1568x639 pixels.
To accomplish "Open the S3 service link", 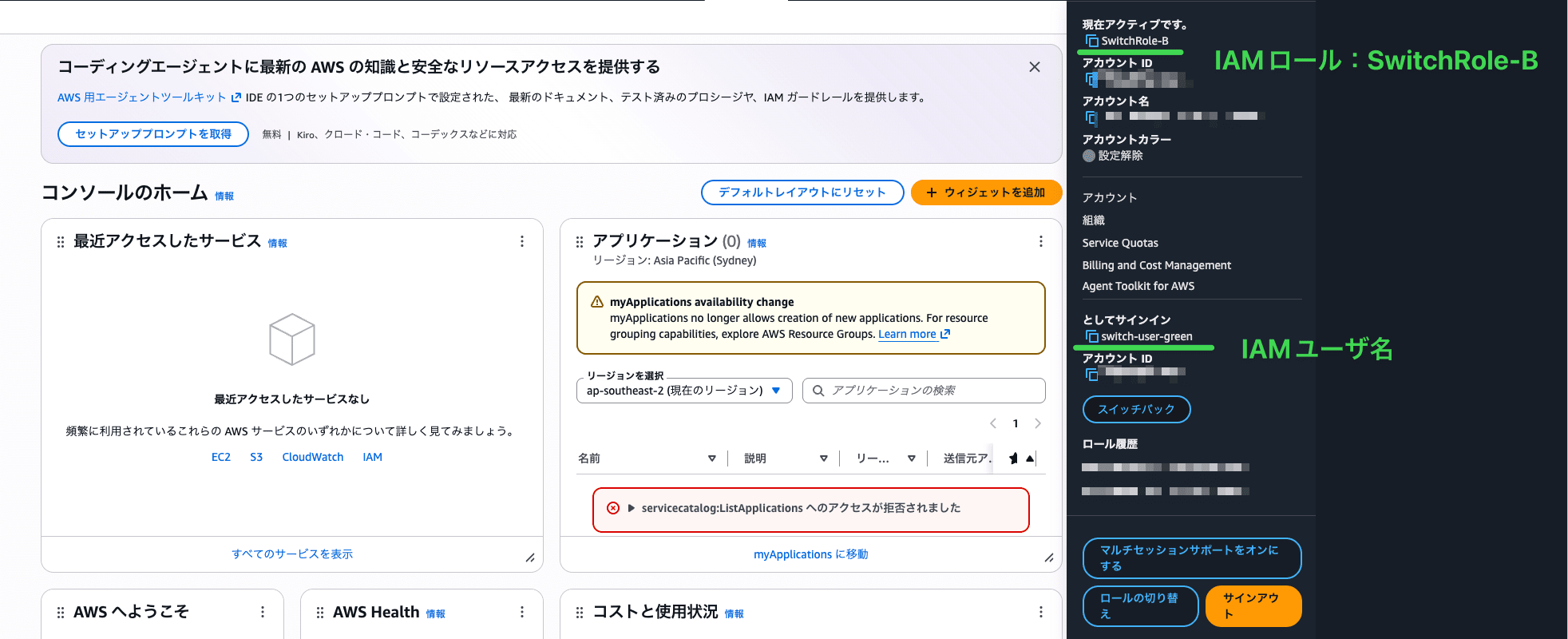I will pyautogui.click(x=256, y=458).
